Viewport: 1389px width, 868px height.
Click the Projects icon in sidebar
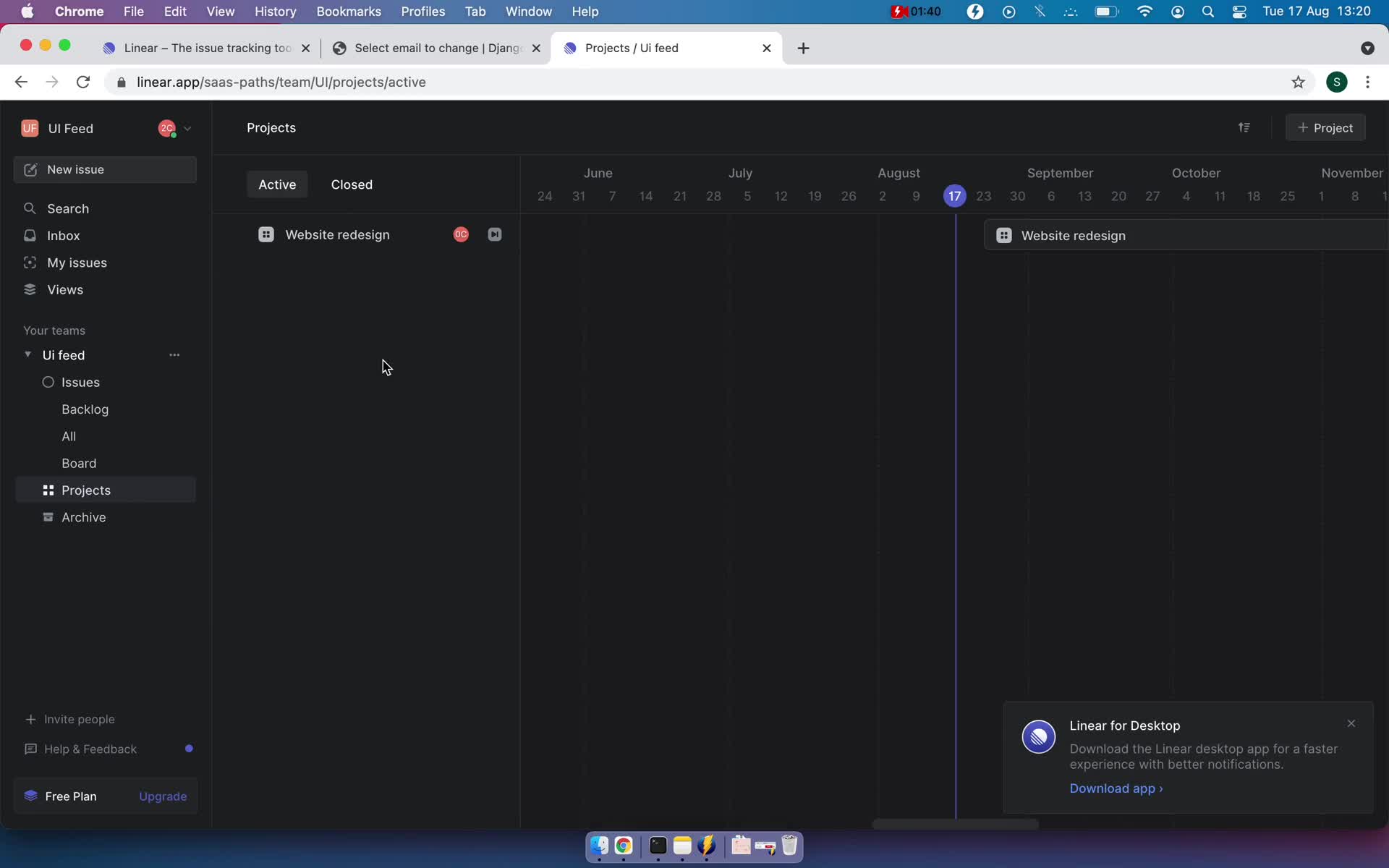[x=48, y=489]
